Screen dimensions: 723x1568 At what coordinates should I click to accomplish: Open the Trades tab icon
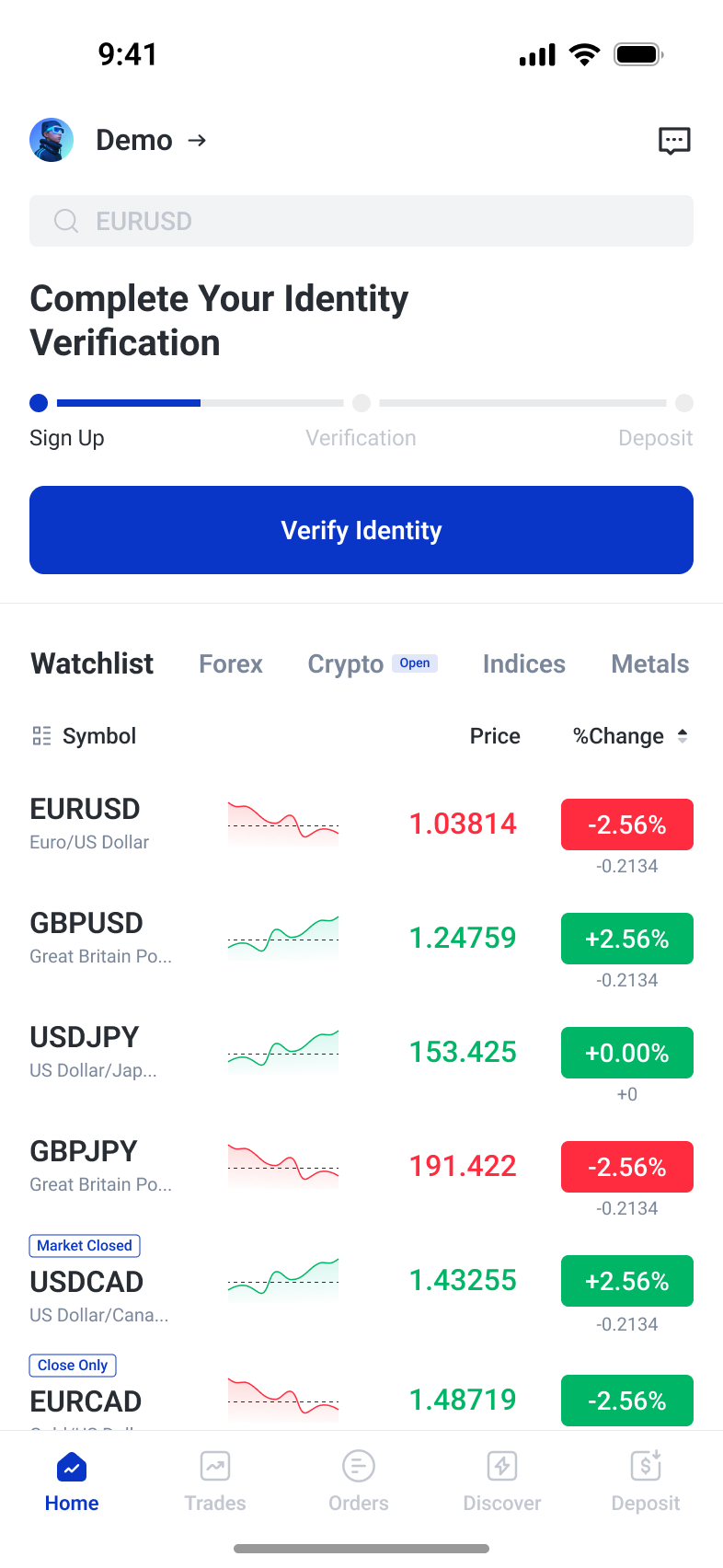[x=215, y=1466]
